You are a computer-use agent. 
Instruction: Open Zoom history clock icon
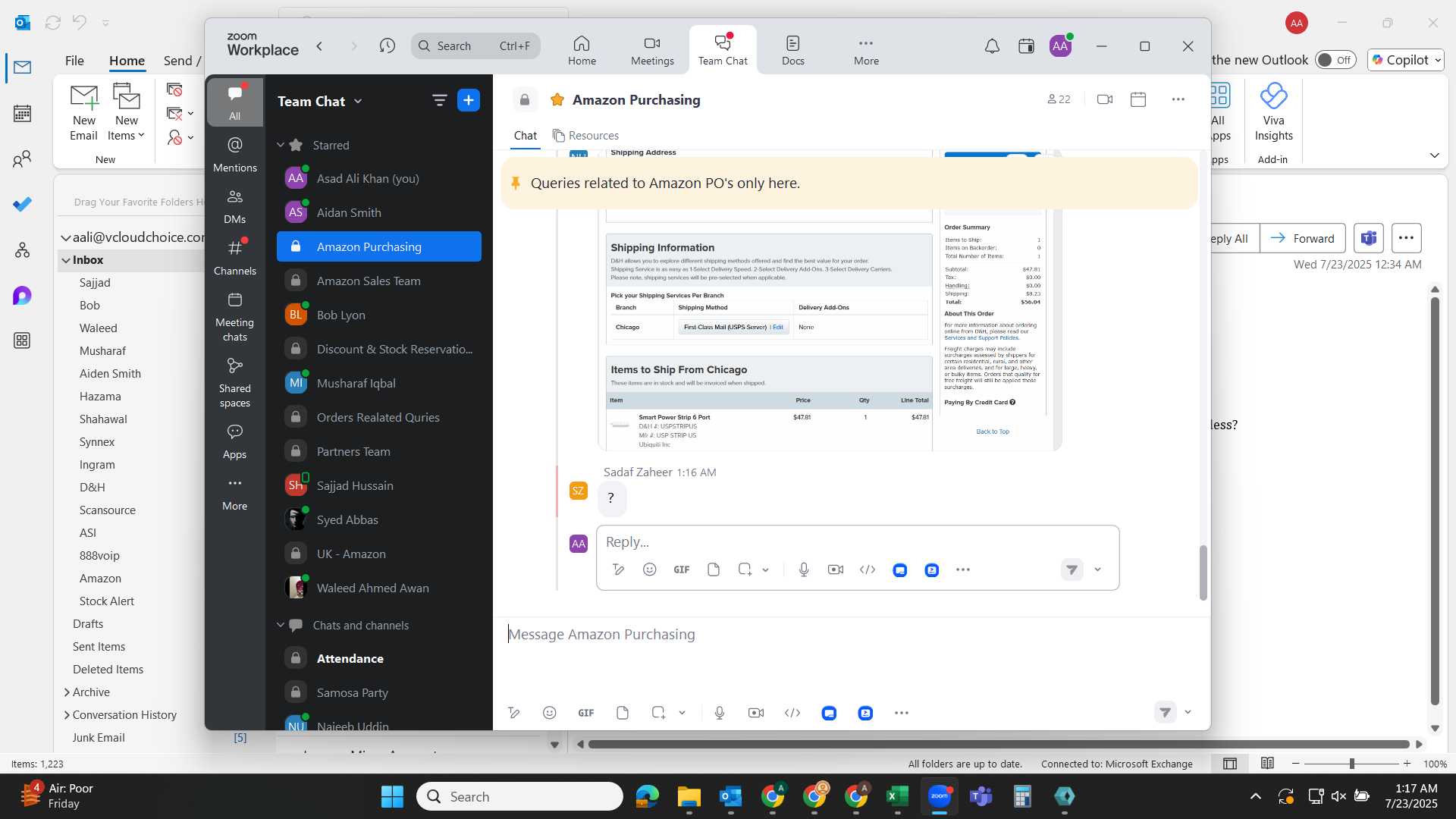click(388, 46)
